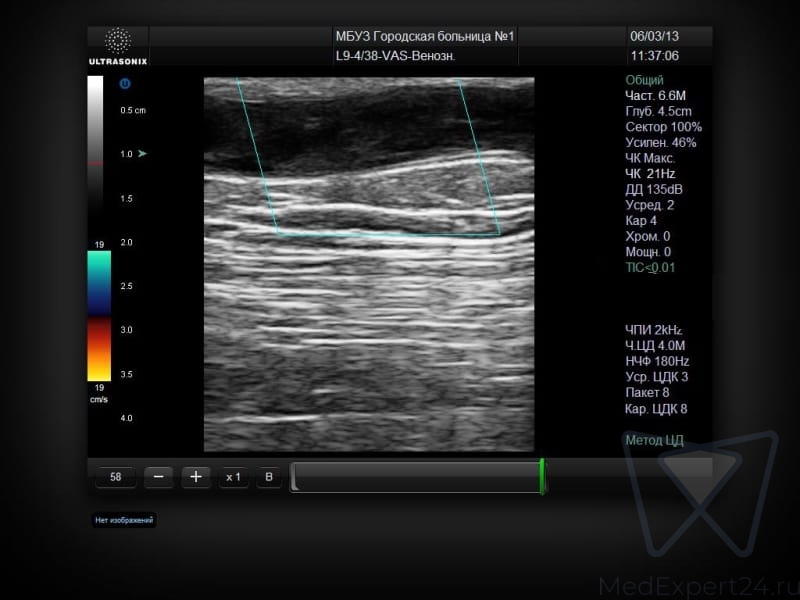Click the Ultrasonix dotted logo
Screen dimensions: 800x600
[x=118, y=41]
